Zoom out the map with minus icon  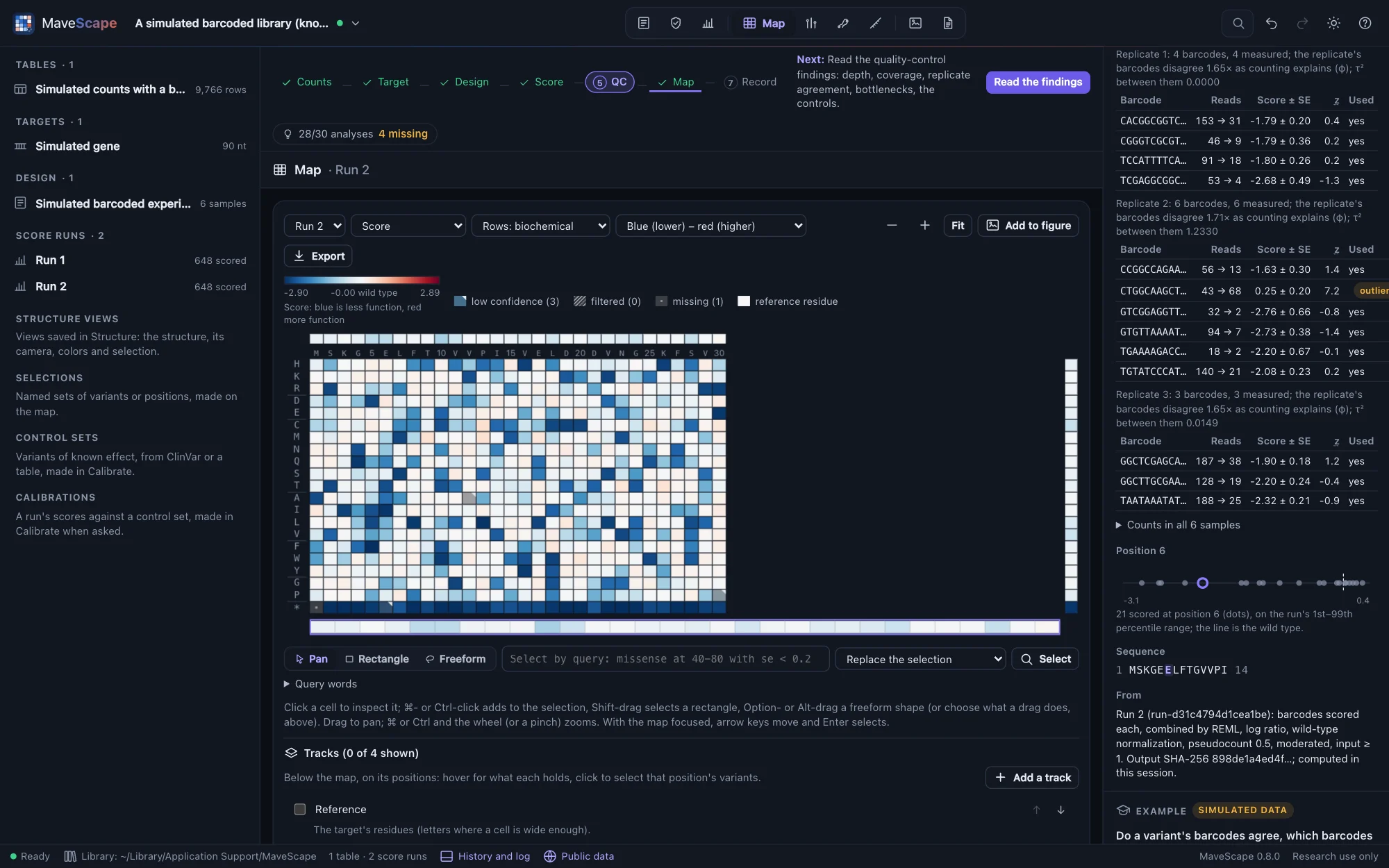click(892, 226)
